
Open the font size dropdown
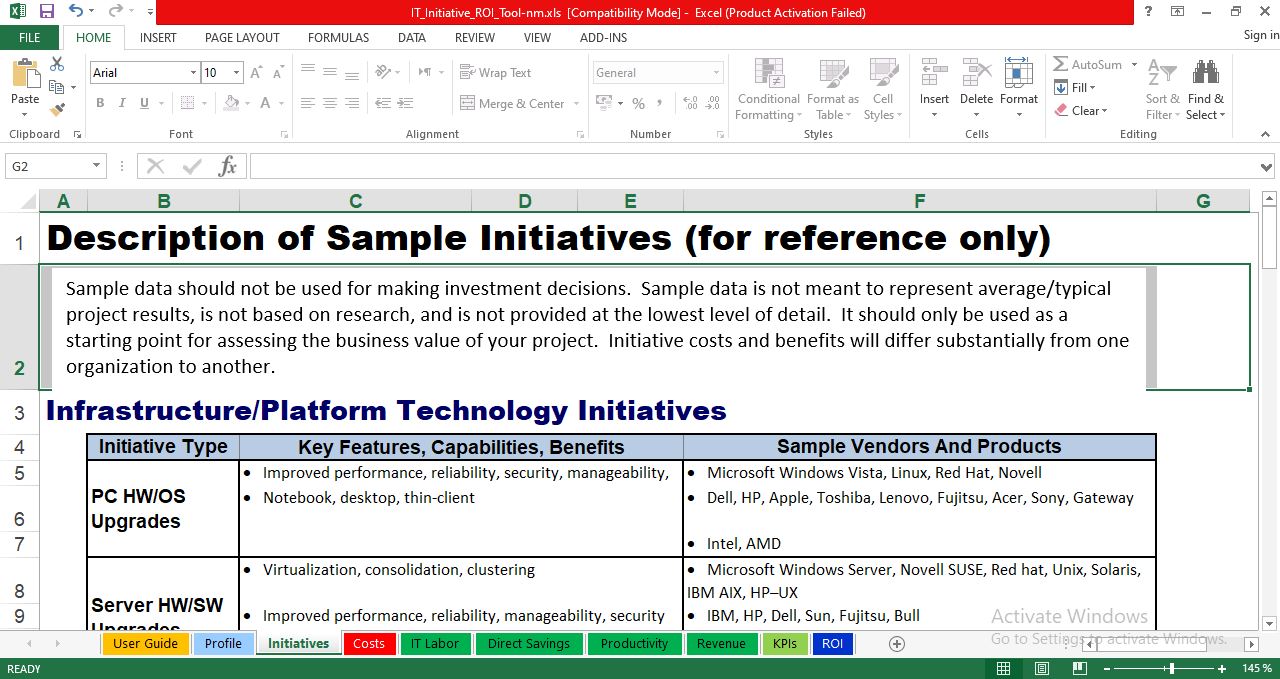236,73
